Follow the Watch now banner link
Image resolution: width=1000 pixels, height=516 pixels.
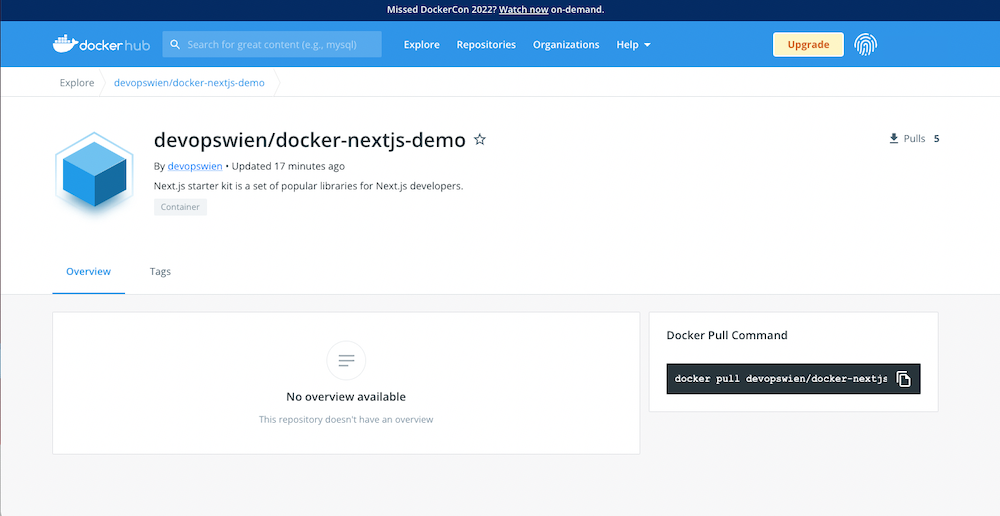click(524, 10)
